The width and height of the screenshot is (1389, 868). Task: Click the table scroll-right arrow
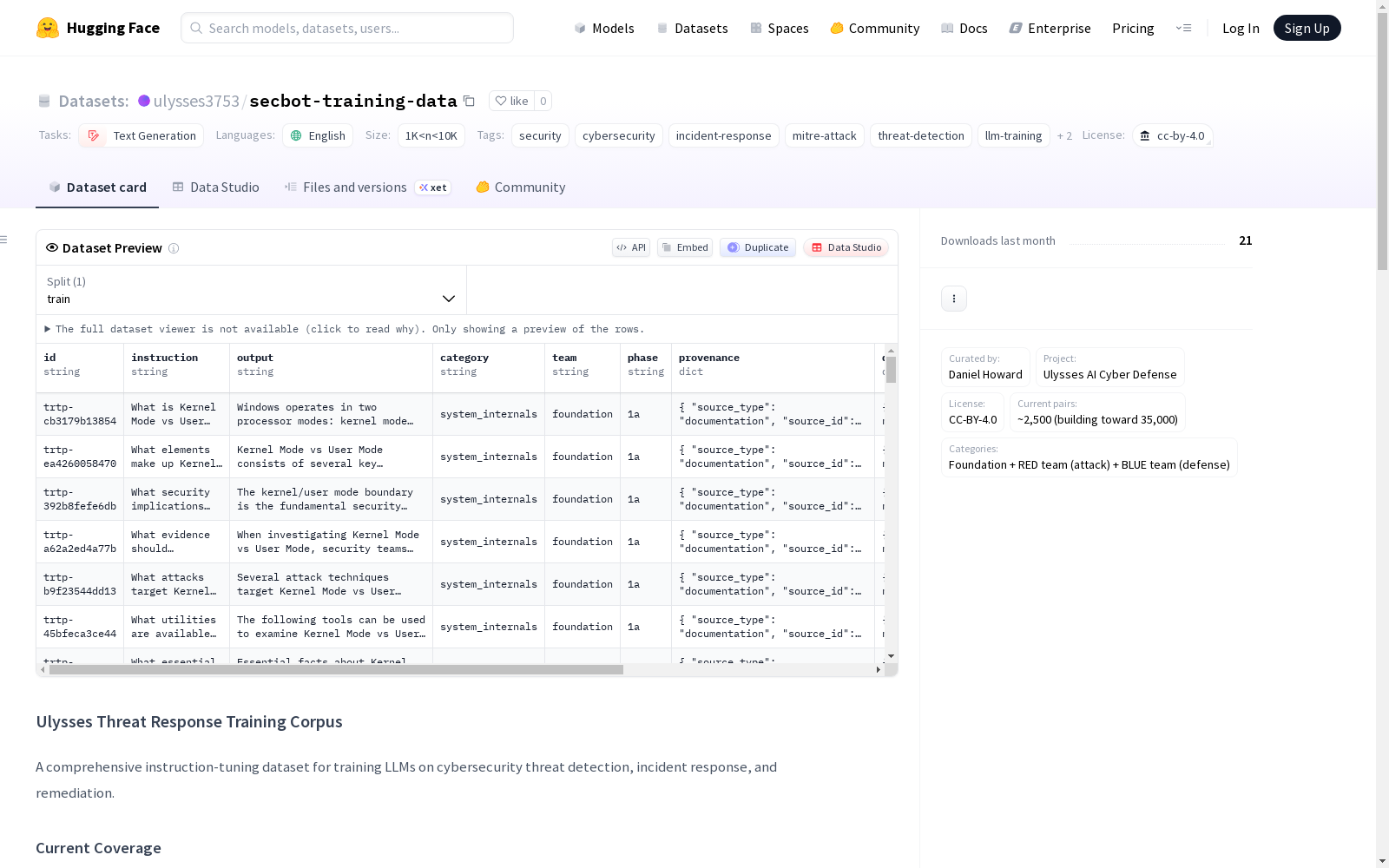879,670
